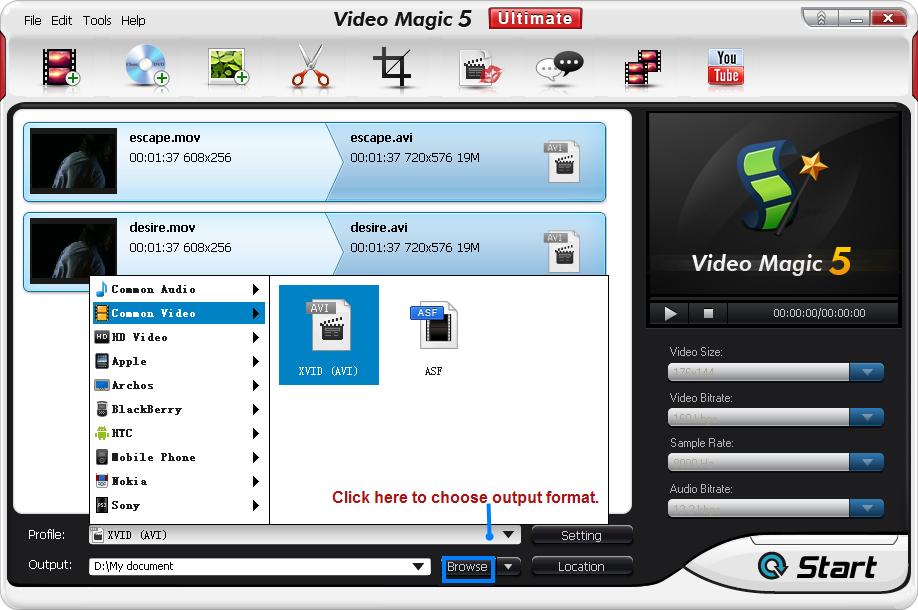
Task: Click the arrow next to Browse
Action: tap(509, 566)
